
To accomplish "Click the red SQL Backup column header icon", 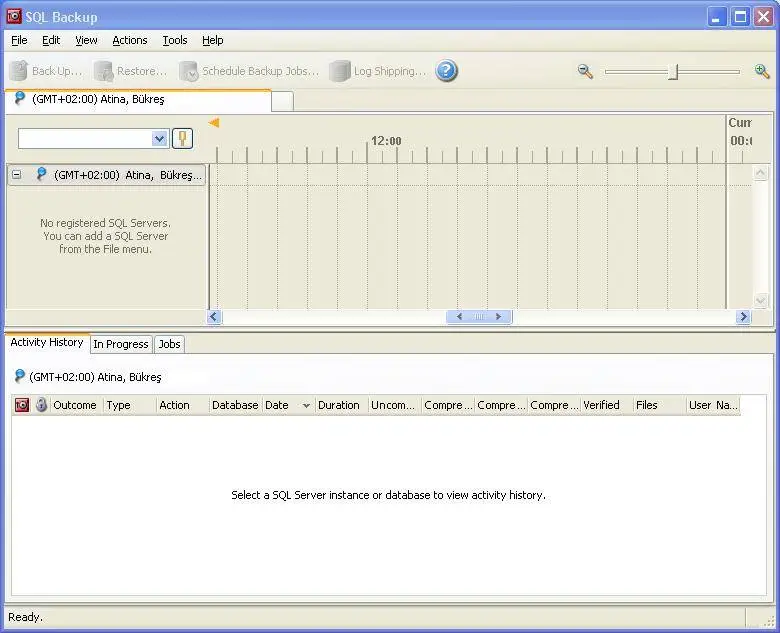I will pos(22,405).
